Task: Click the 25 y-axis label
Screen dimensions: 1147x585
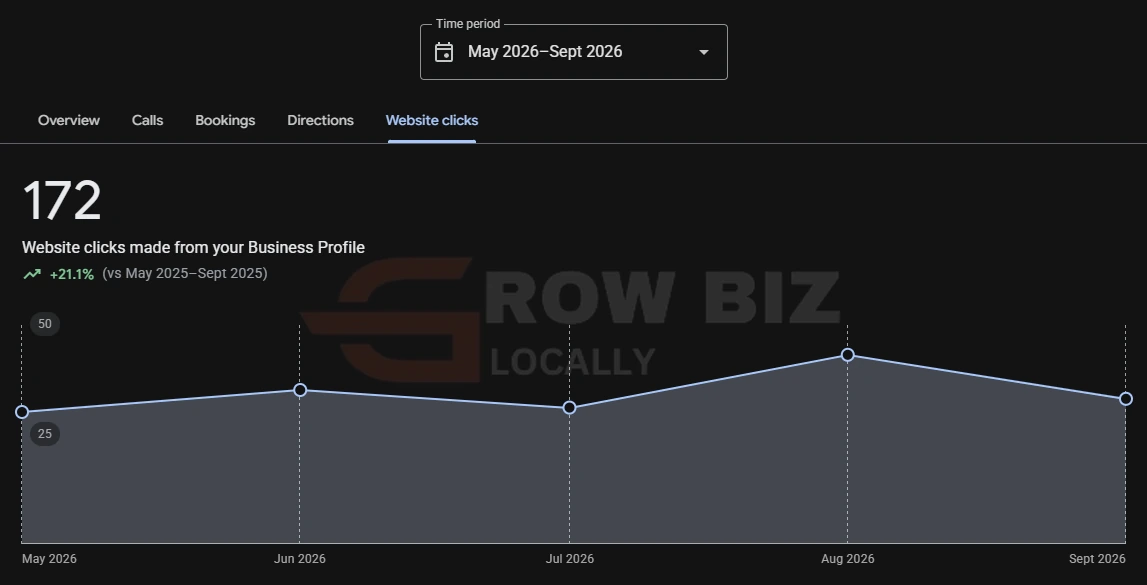Action: (45, 434)
